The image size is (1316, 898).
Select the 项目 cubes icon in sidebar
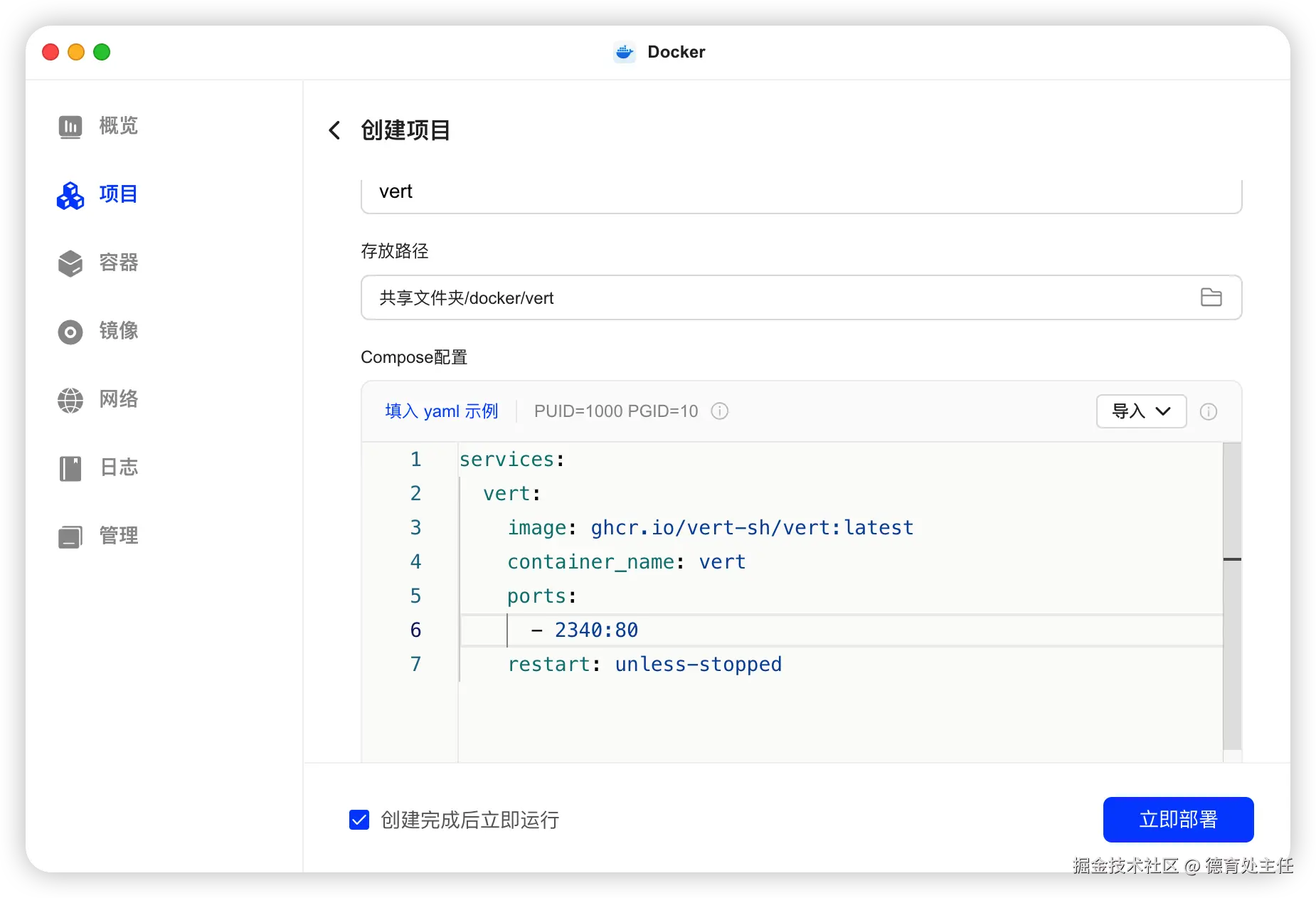coord(70,195)
